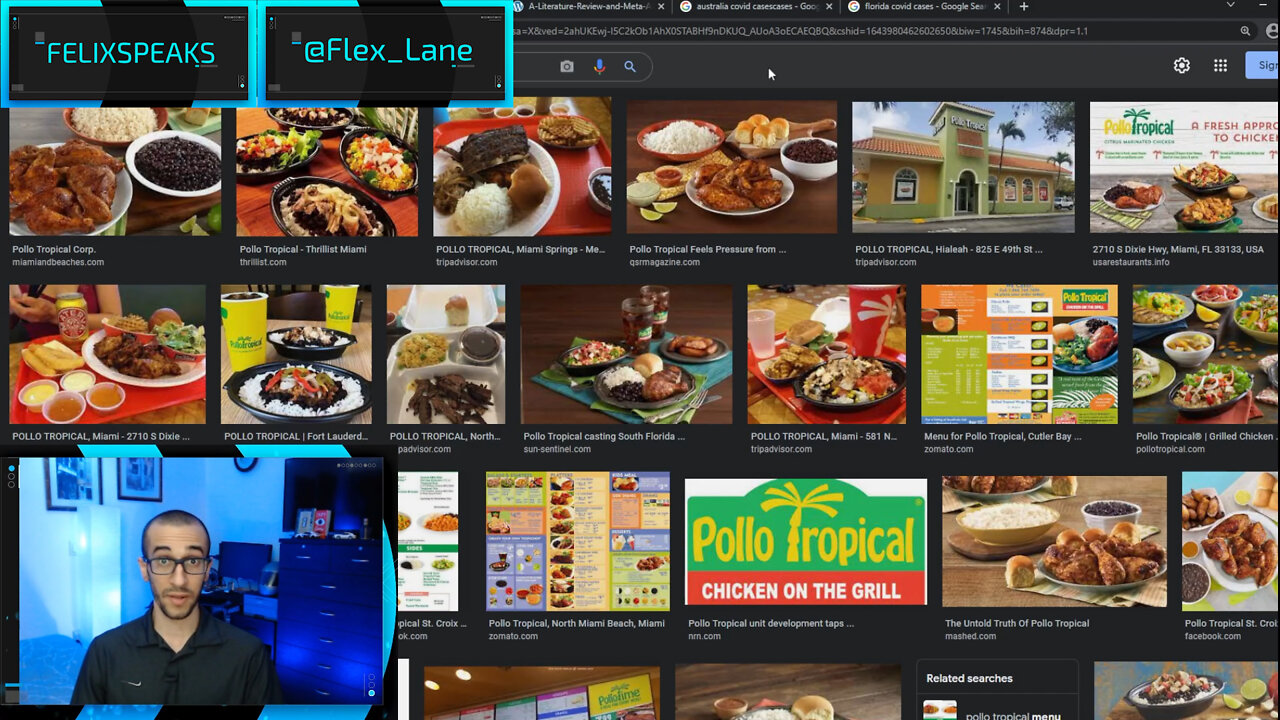Image resolution: width=1280 pixels, height=720 pixels.
Task: Visit the qsrmagazine.com source link
Action: tap(665, 262)
